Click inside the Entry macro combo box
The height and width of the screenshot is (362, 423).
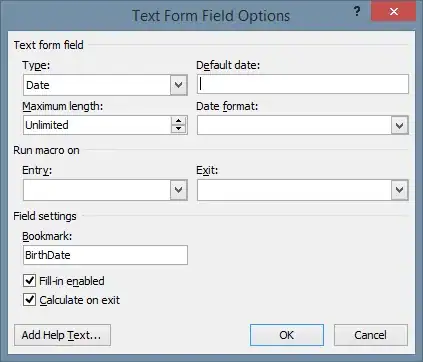97,190
